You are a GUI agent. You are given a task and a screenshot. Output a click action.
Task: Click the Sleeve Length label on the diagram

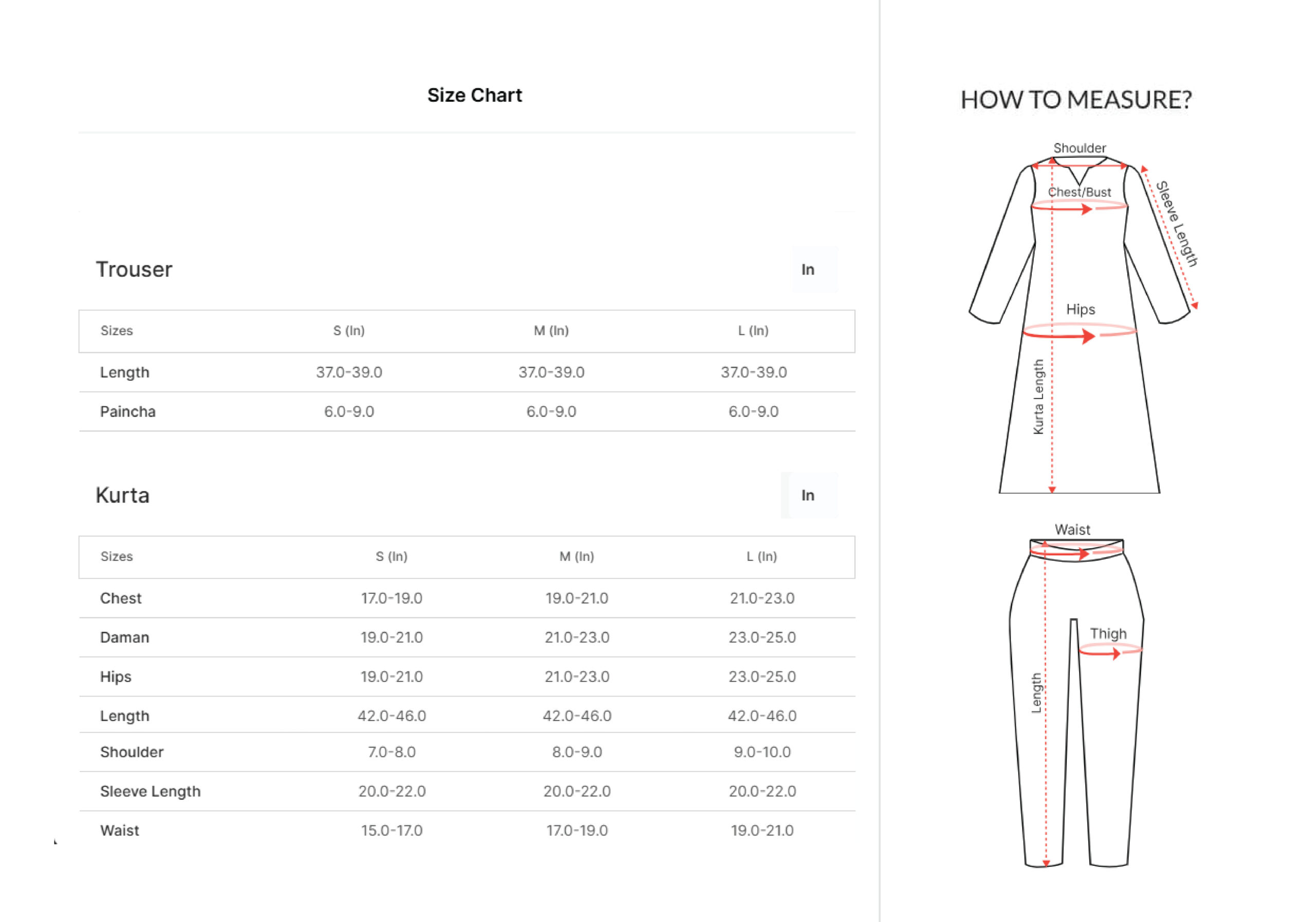point(1177,224)
